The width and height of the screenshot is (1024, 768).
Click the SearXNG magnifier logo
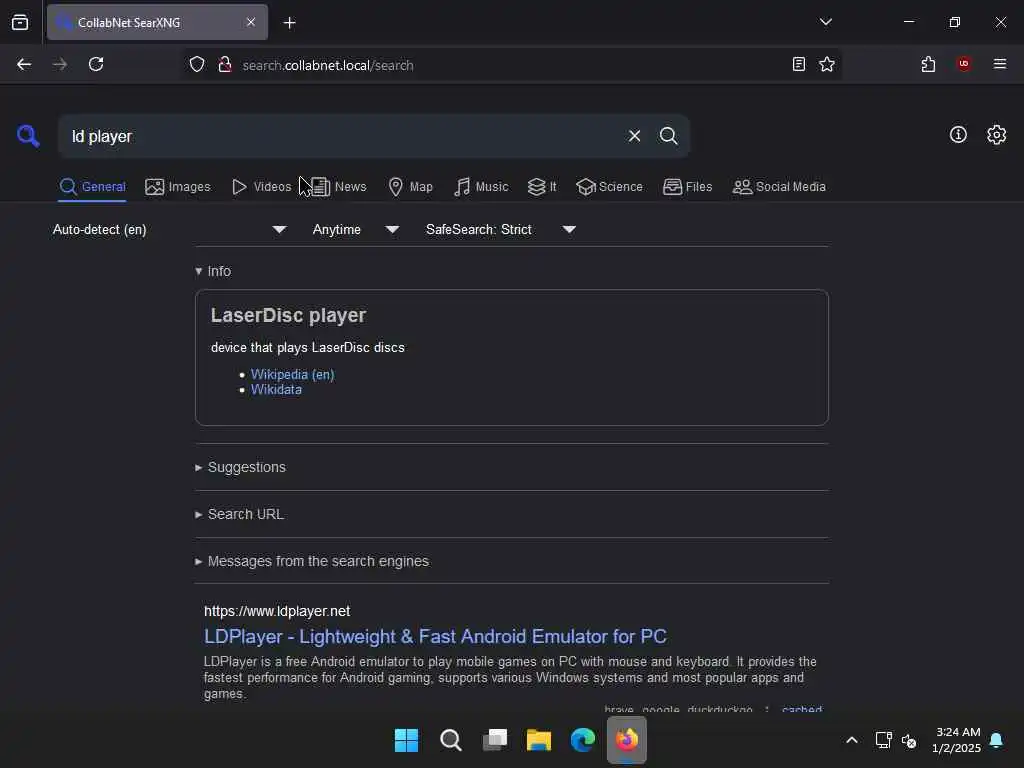(x=28, y=136)
